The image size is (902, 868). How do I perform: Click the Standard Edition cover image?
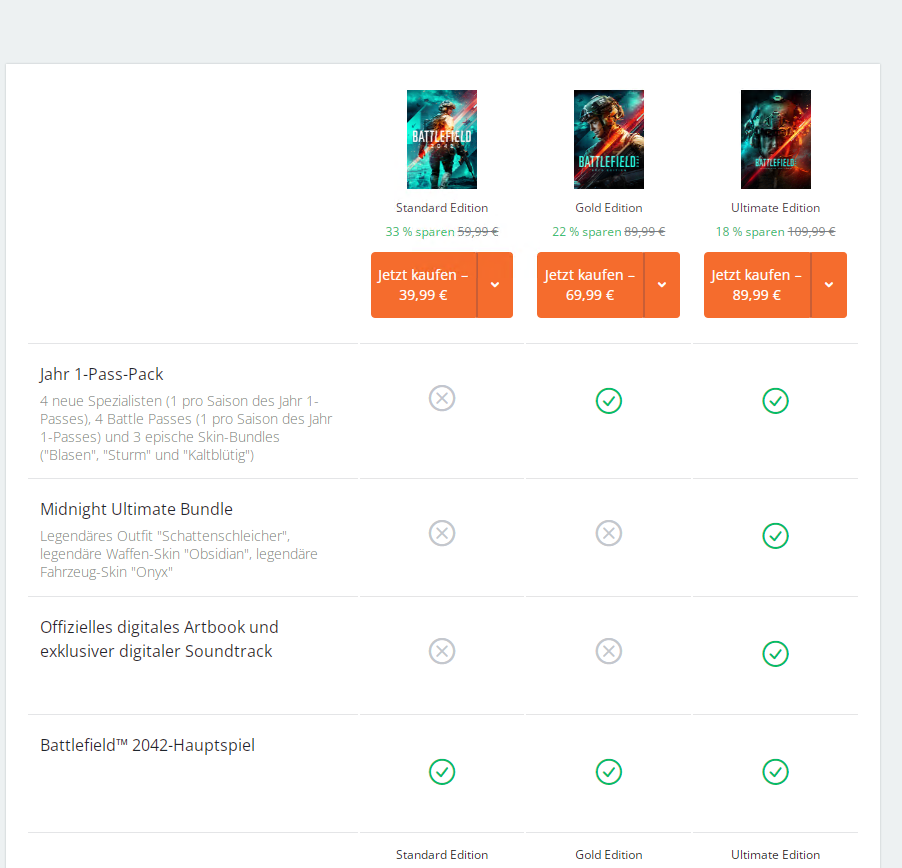[x=441, y=139]
